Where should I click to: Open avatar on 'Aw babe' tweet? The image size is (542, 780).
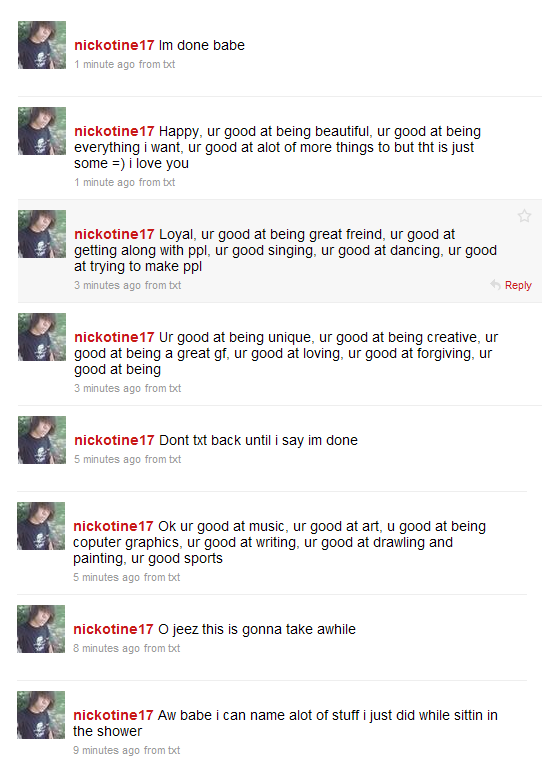coord(41,715)
